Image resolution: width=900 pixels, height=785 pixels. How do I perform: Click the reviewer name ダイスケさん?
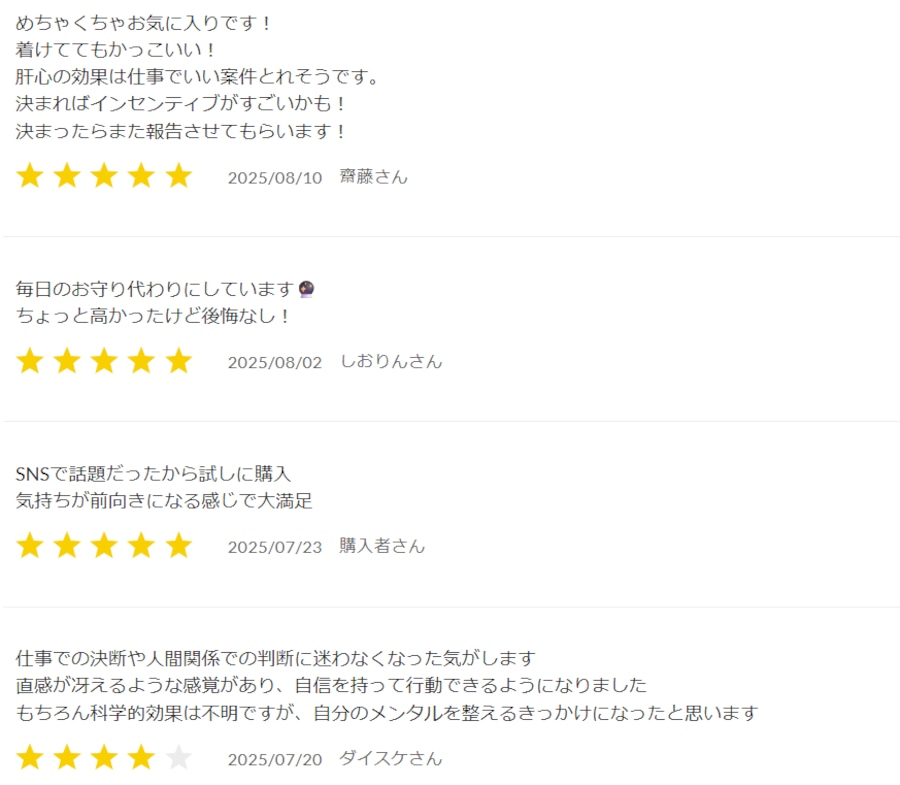pos(391,759)
